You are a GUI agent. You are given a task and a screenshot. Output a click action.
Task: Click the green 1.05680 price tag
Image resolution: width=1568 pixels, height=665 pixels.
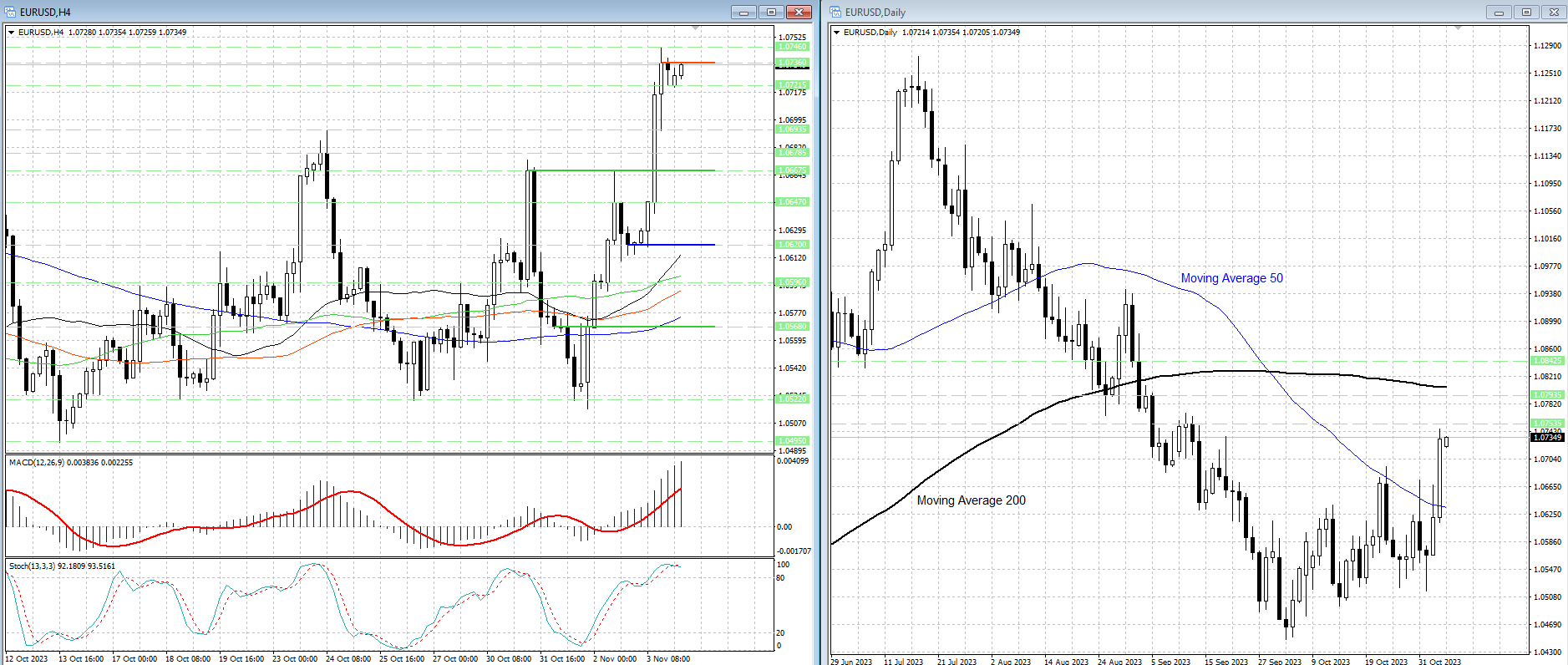(x=793, y=327)
